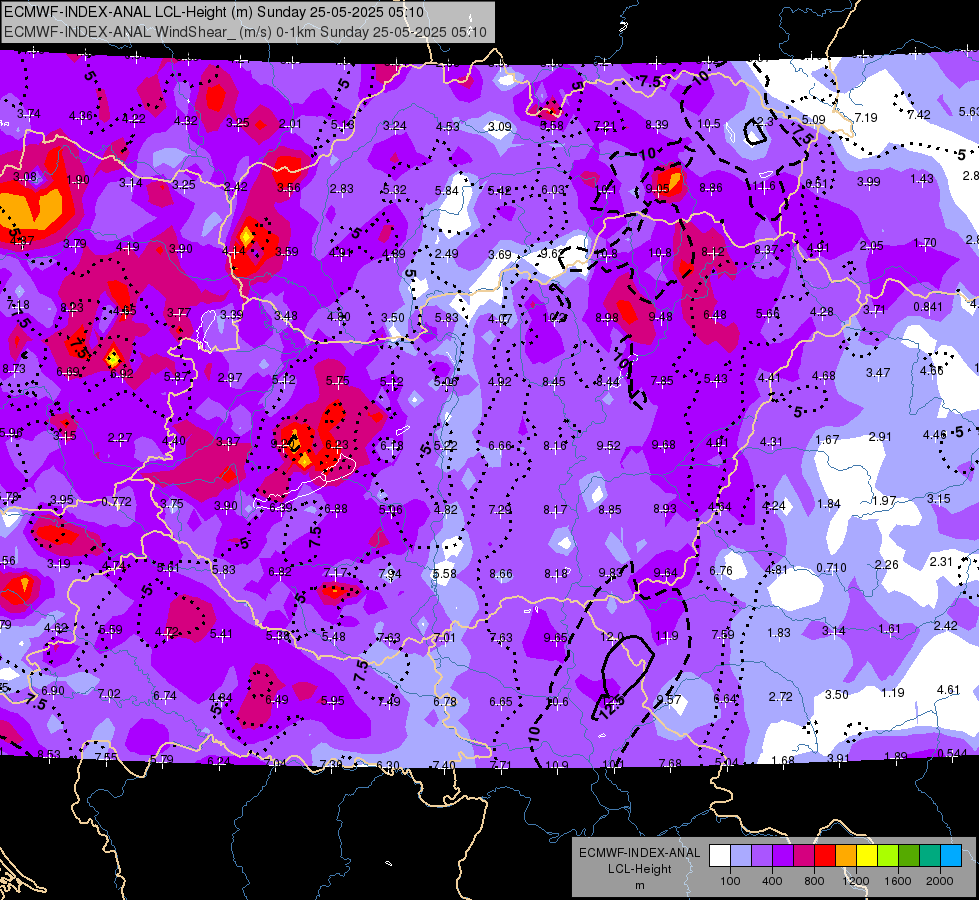Click the wind shear value 7.42
Viewport: 979px width, 900px height.
[919, 114]
